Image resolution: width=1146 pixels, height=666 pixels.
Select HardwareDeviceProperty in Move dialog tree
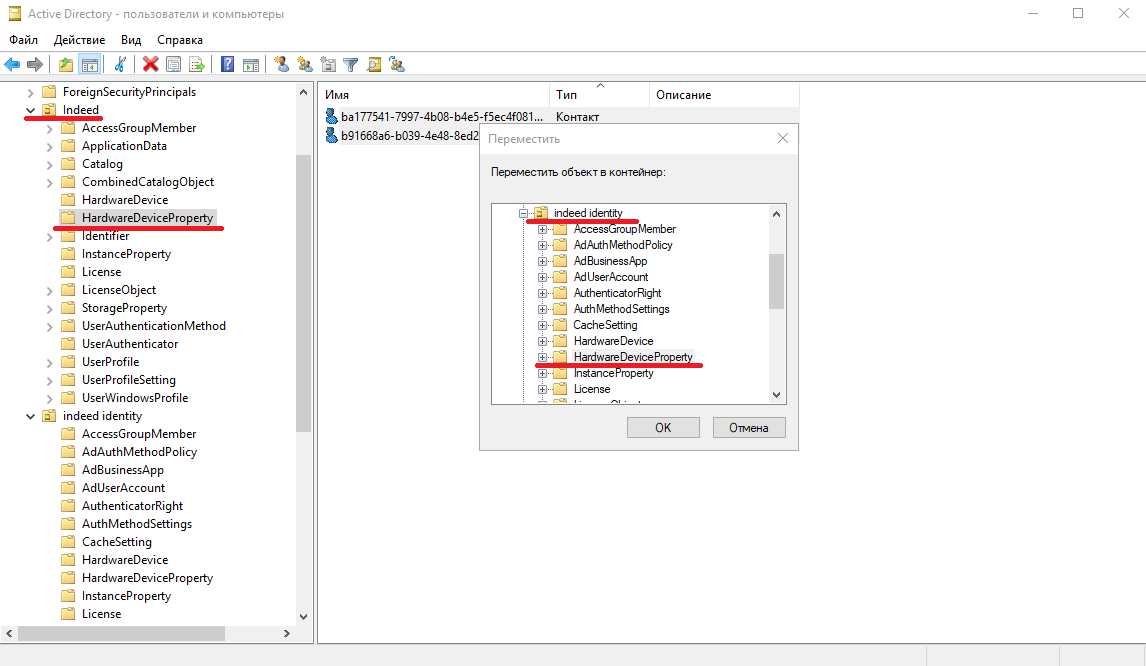pos(632,357)
